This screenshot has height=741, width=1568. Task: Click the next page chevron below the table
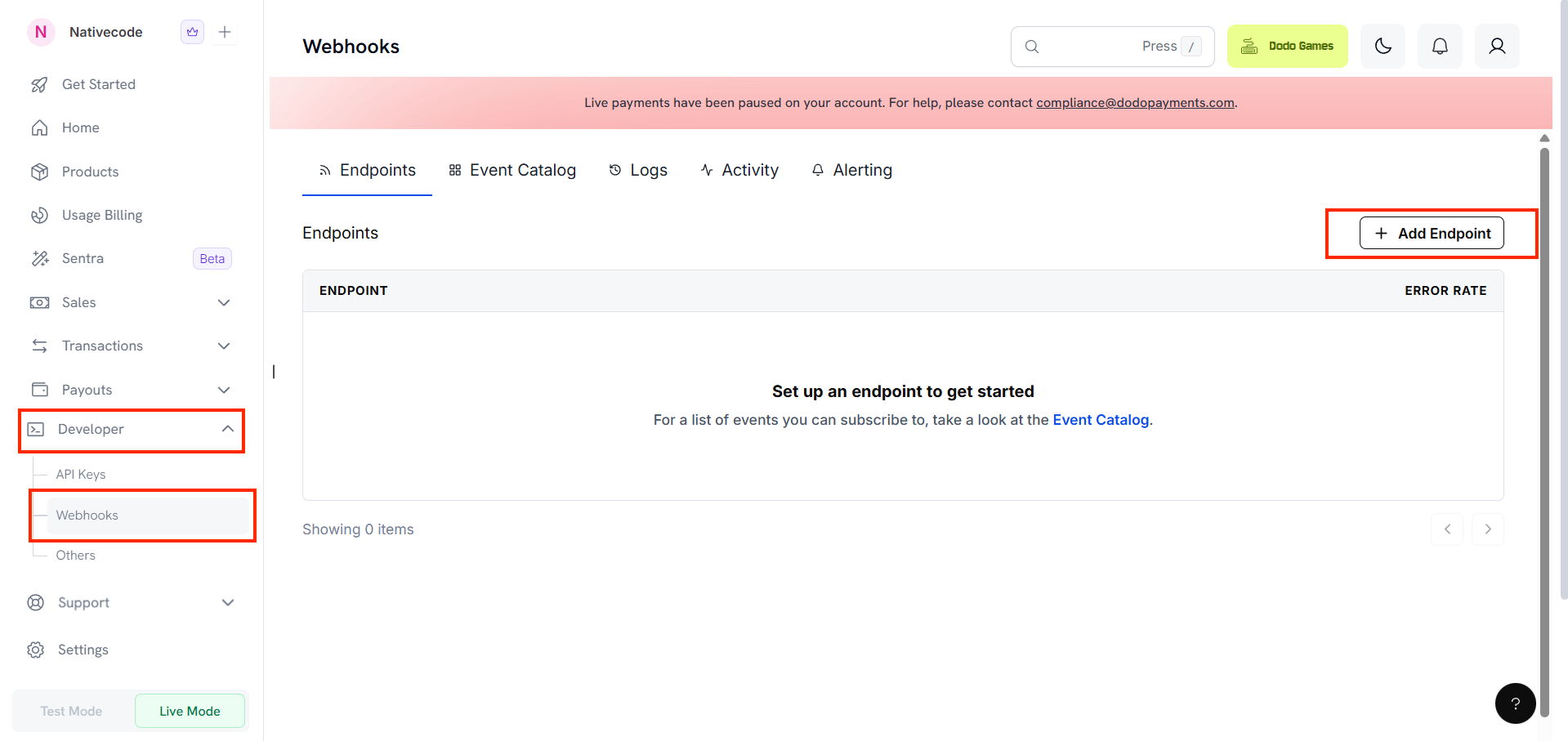[x=1487, y=529]
